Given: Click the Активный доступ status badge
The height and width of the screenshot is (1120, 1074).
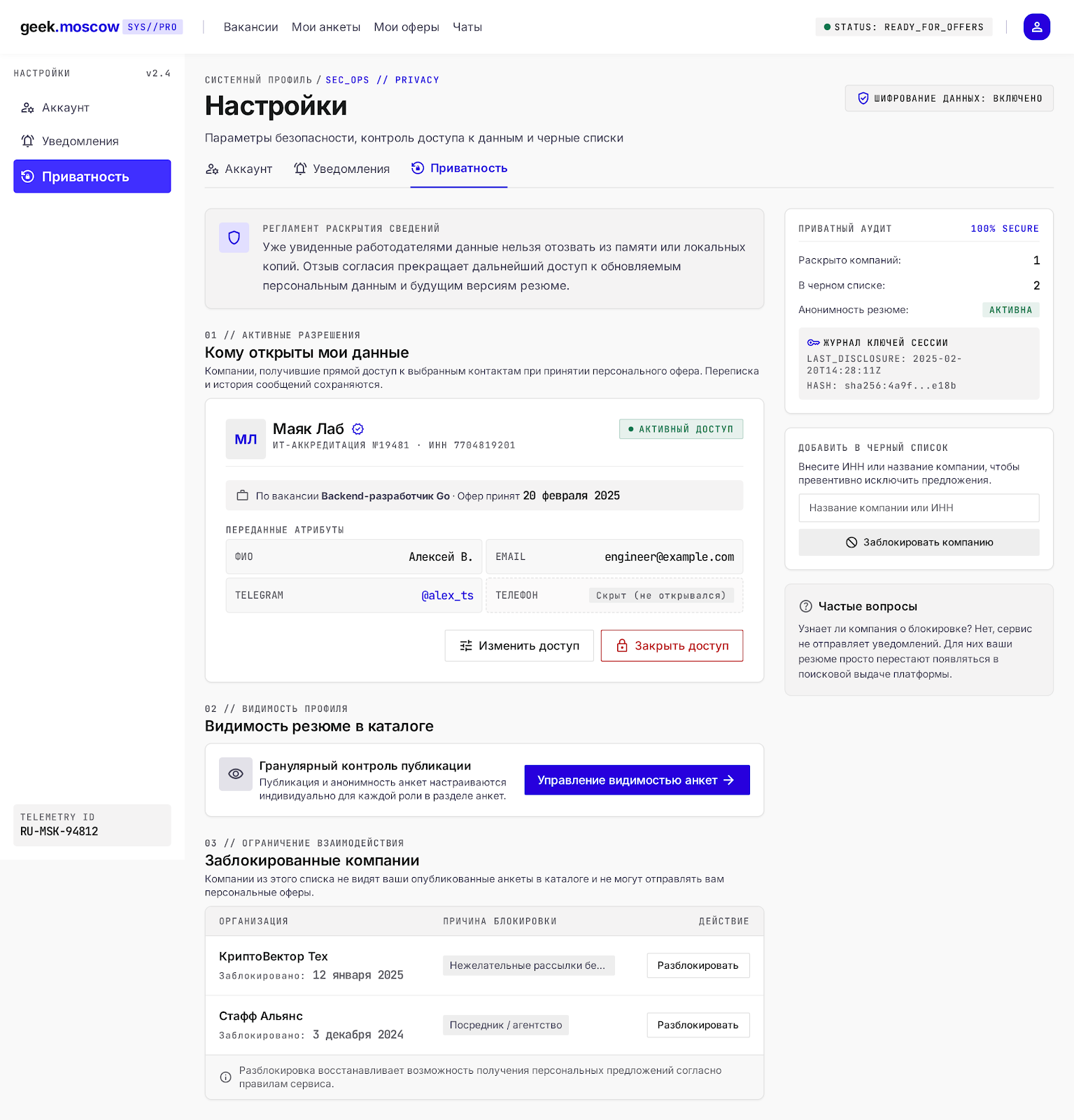Looking at the screenshot, I should (681, 429).
